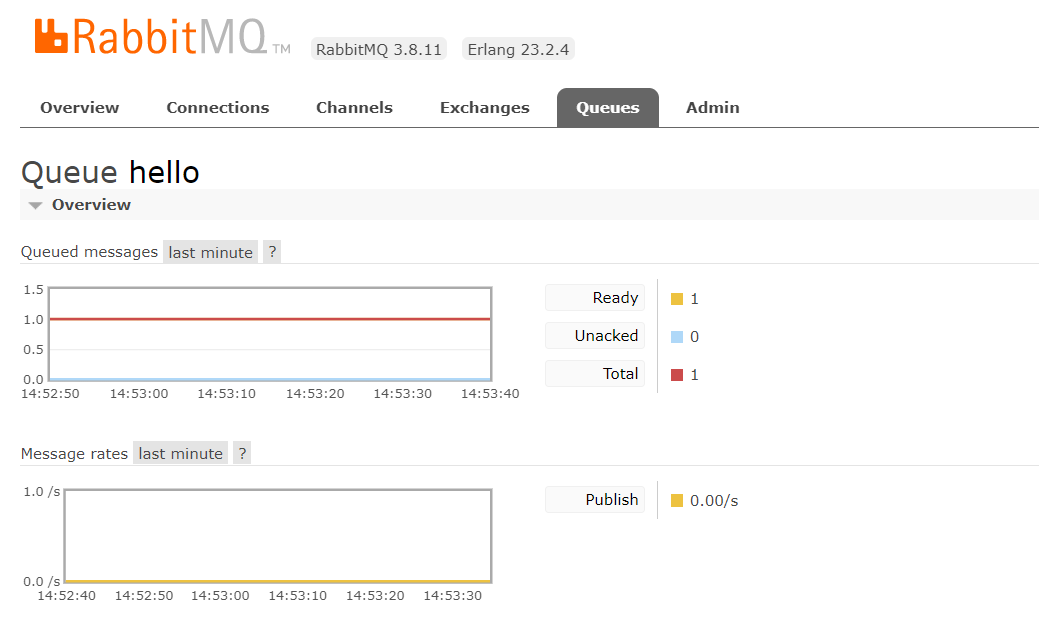Open help '?' for Message rates

tap(242, 453)
